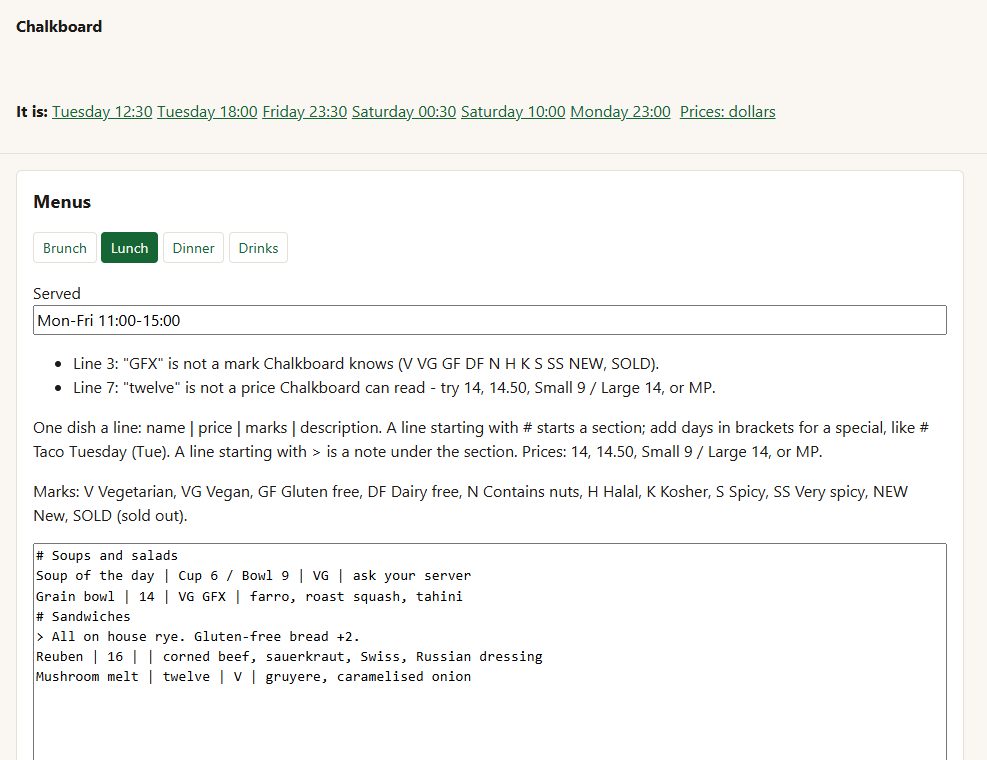Image resolution: width=987 pixels, height=760 pixels.
Task: Click the Prices: dollars link
Action: point(728,111)
